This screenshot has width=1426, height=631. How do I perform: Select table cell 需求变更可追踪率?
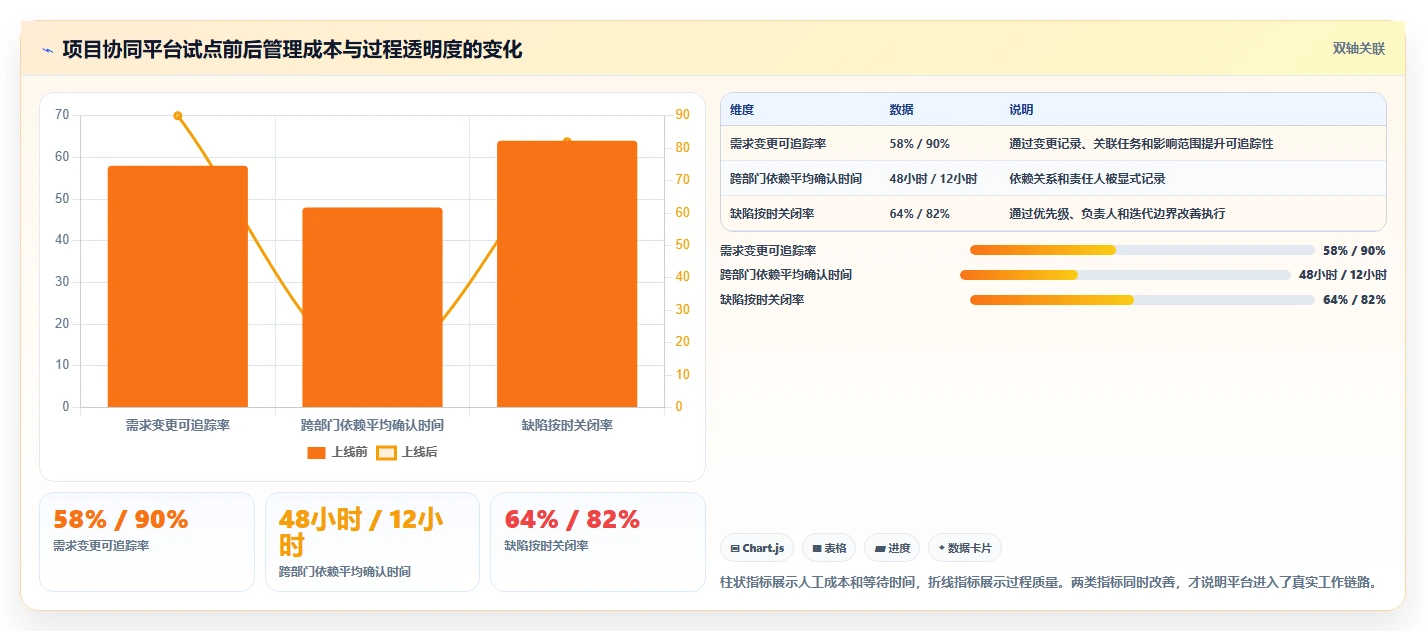778,144
